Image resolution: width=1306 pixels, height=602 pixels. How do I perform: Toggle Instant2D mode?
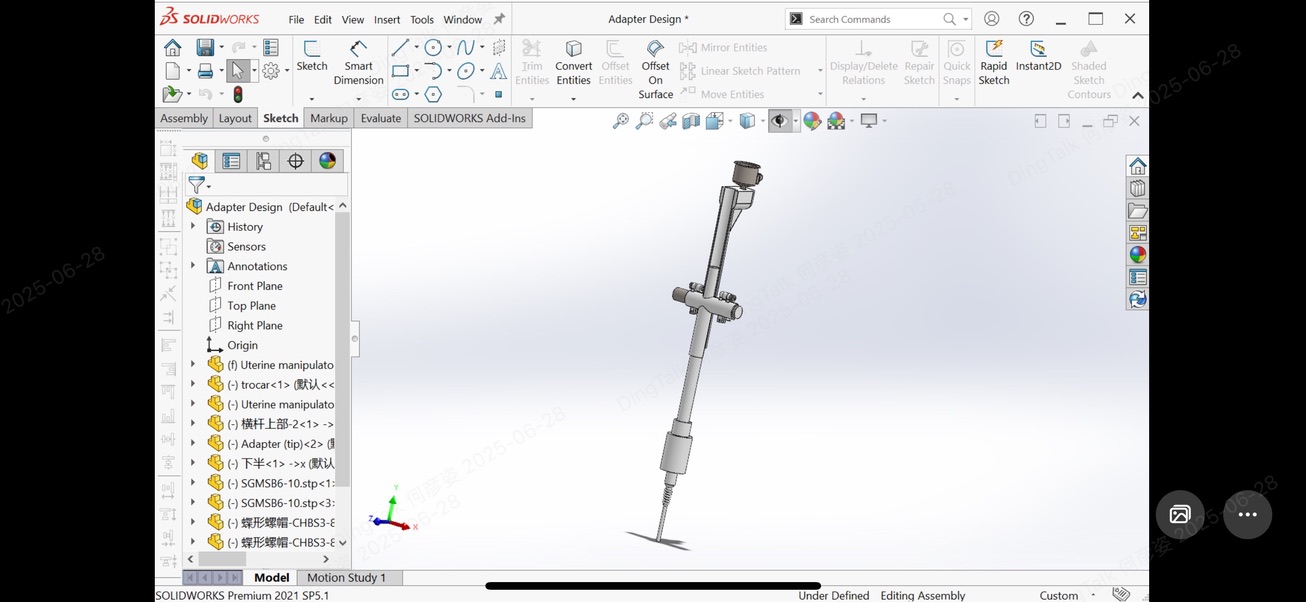(x=1038, y=55)
